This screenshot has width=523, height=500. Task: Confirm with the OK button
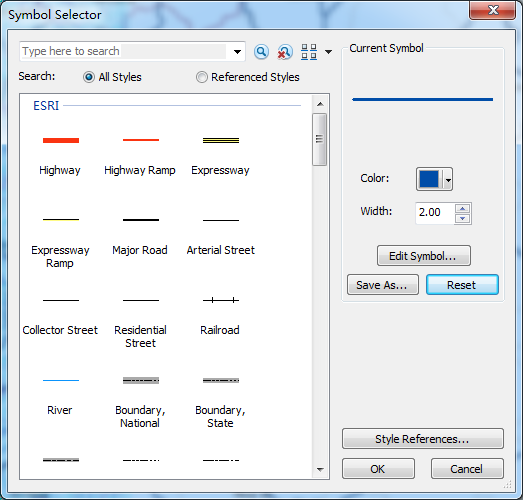378,469
